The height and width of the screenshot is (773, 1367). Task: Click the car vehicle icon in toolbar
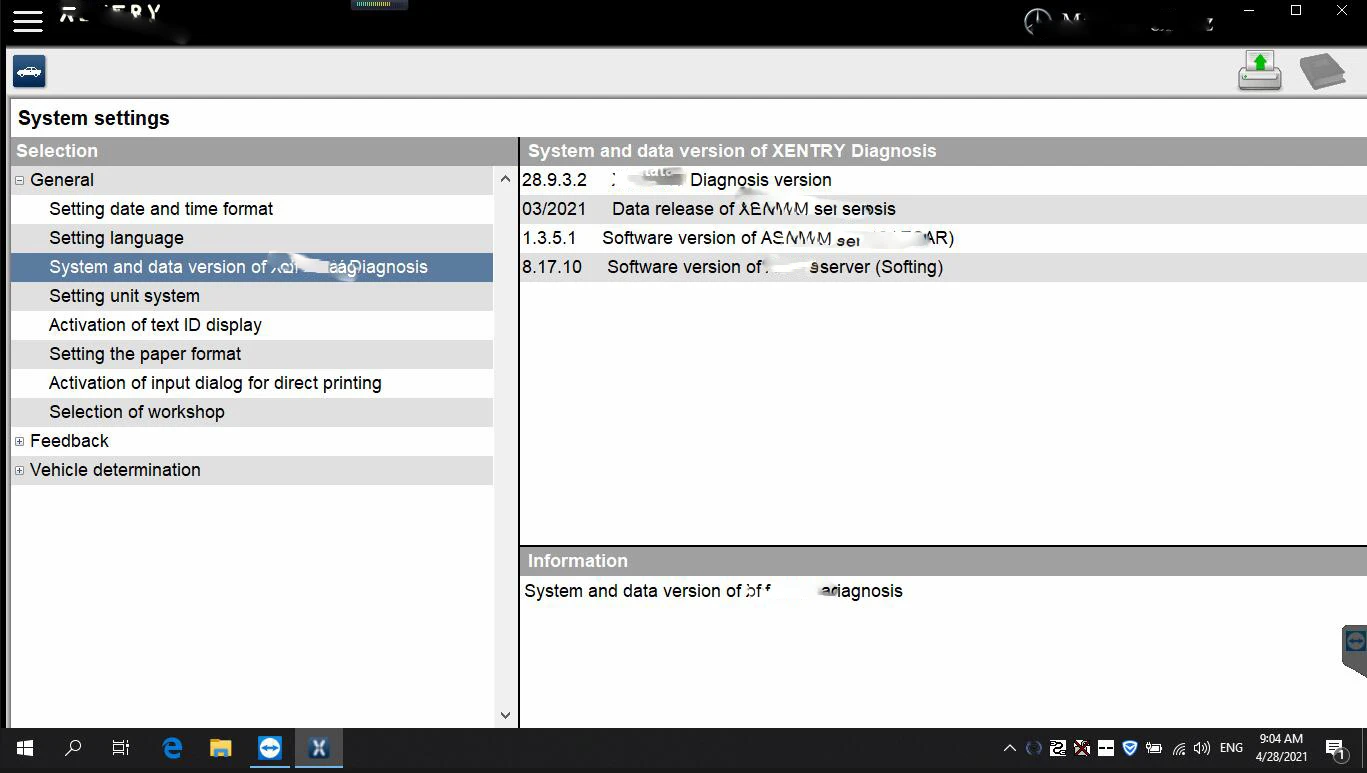pos(29,71)
